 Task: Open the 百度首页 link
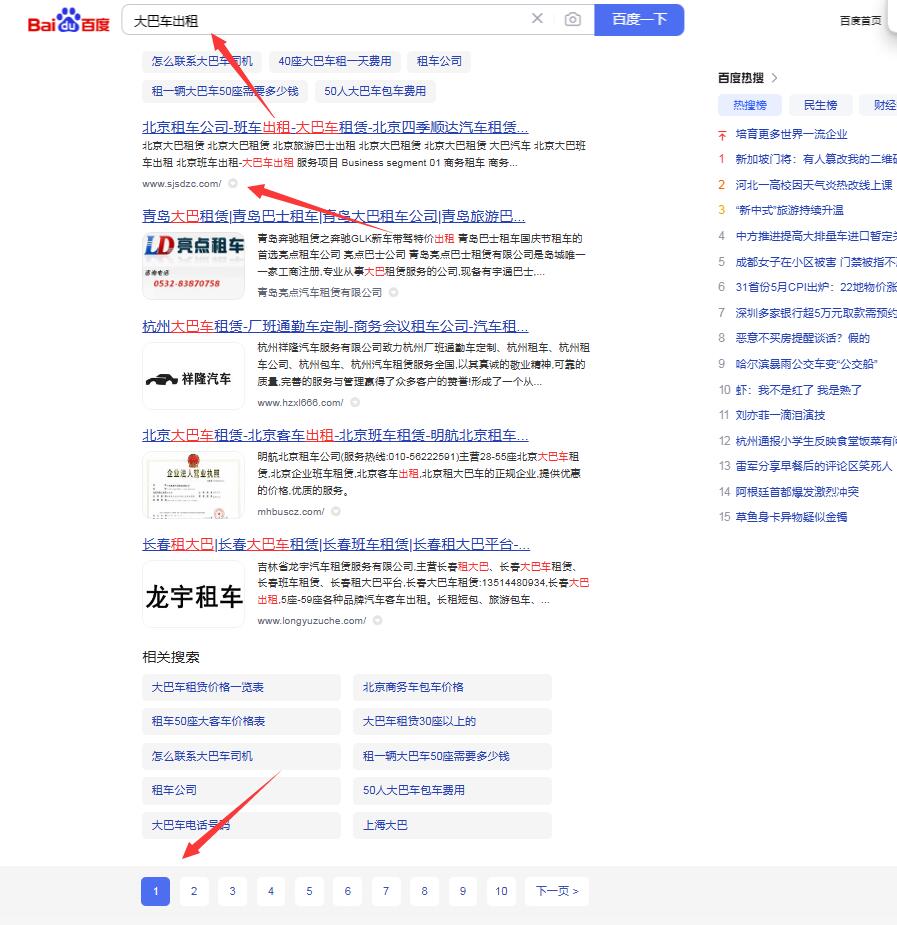pos(860,21)
